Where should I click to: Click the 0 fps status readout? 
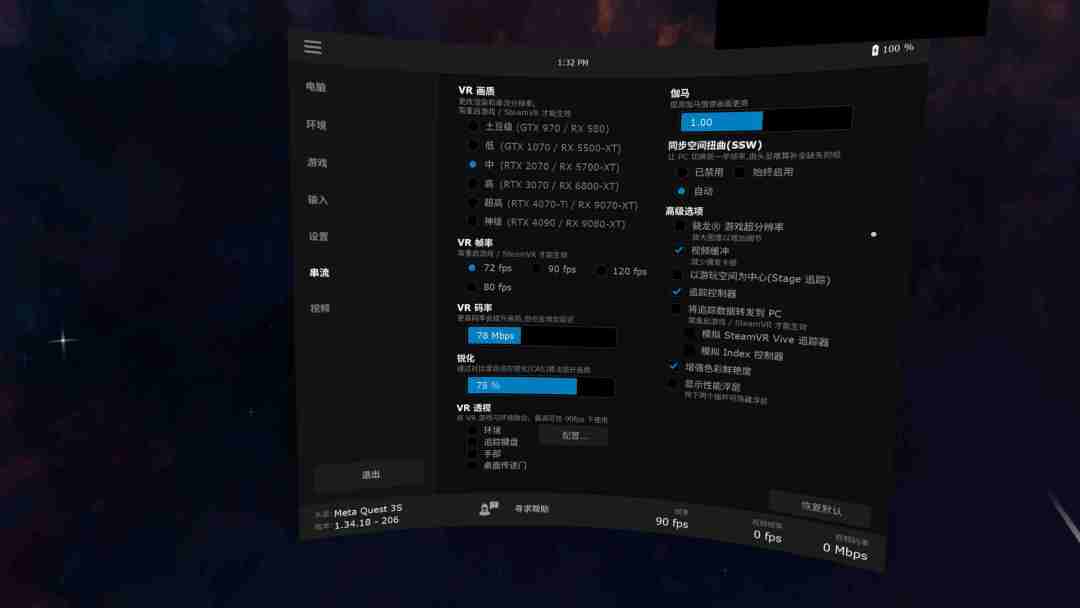point(767,536)
